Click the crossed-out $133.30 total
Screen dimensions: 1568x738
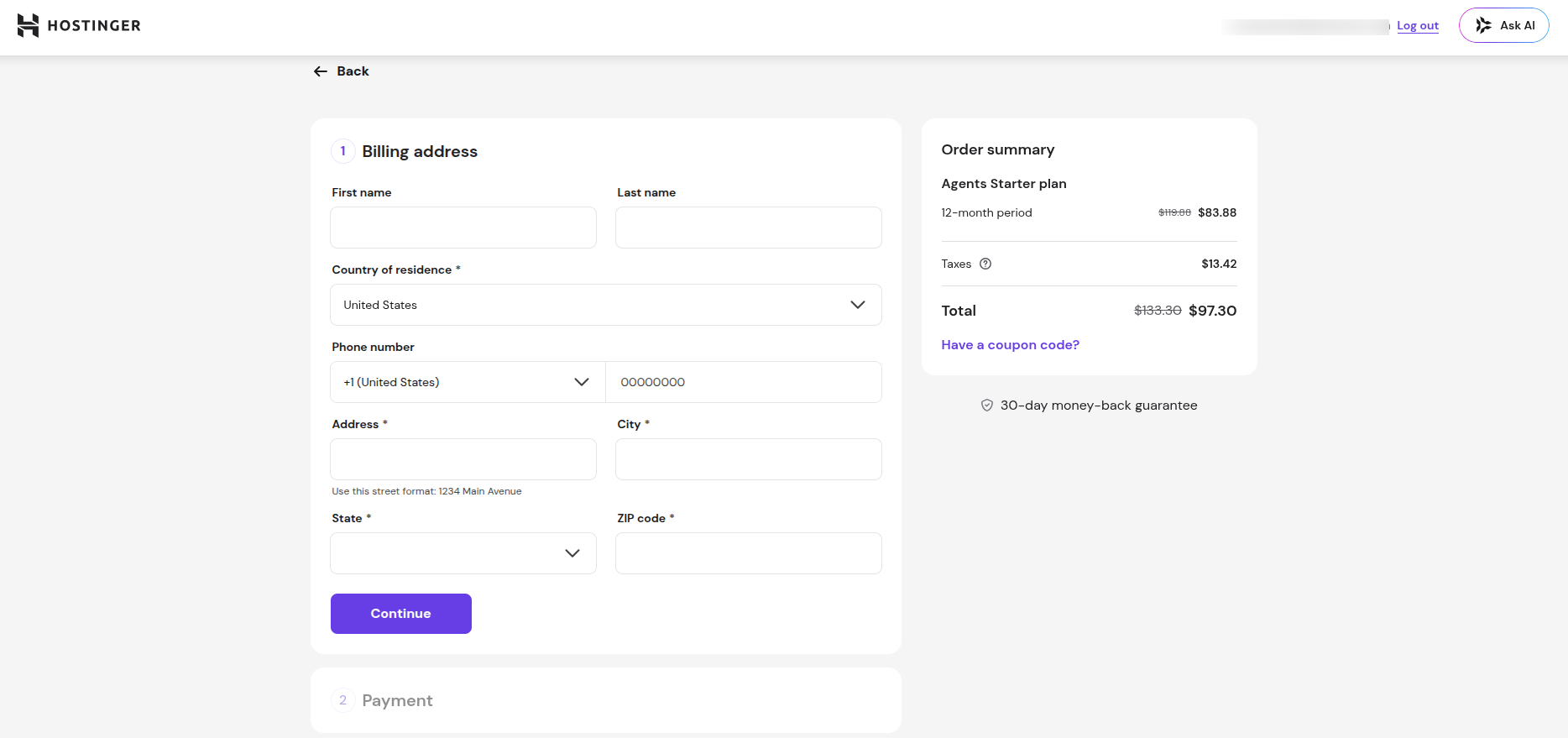[x=1158, y=311]
